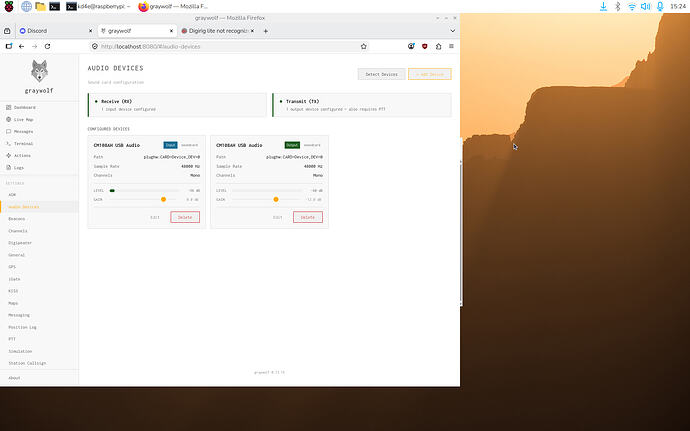Switch to the Discord tab
Screen dimensions: 690x431
tap(55, 31)
